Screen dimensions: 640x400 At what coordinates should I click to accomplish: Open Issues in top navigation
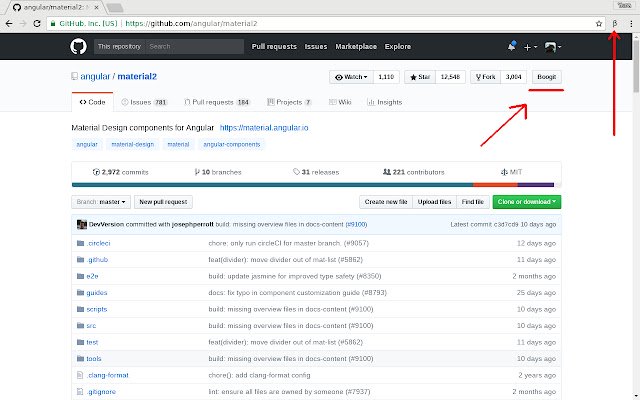pyautogui.click(x=316, y=47)
